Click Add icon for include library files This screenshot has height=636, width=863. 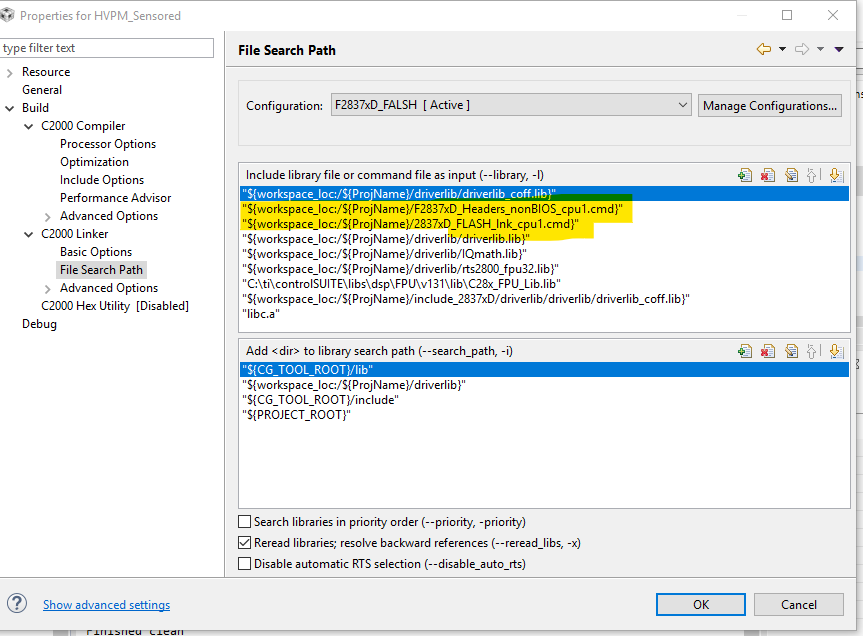click(x=745, y=175)
